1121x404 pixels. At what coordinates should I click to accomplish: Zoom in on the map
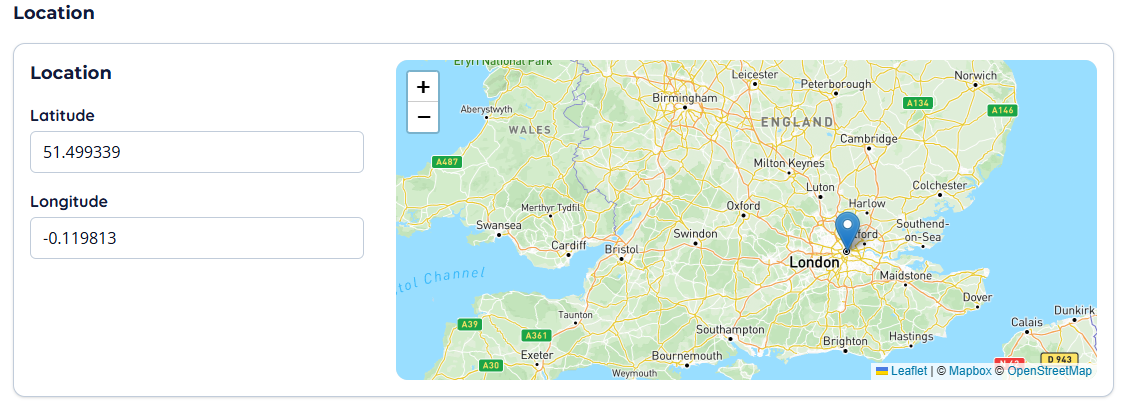pyautogui.click(x=423, y=87)
